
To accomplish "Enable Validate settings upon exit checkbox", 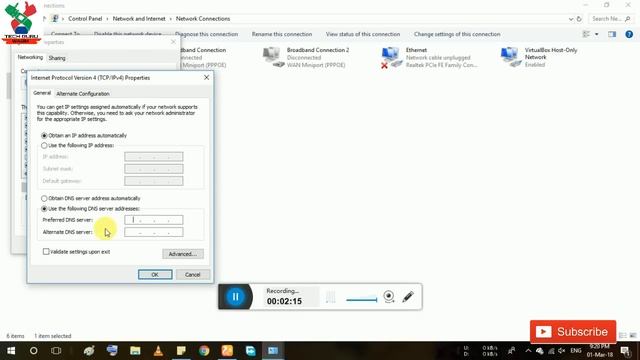I will [x=46, y=252].
